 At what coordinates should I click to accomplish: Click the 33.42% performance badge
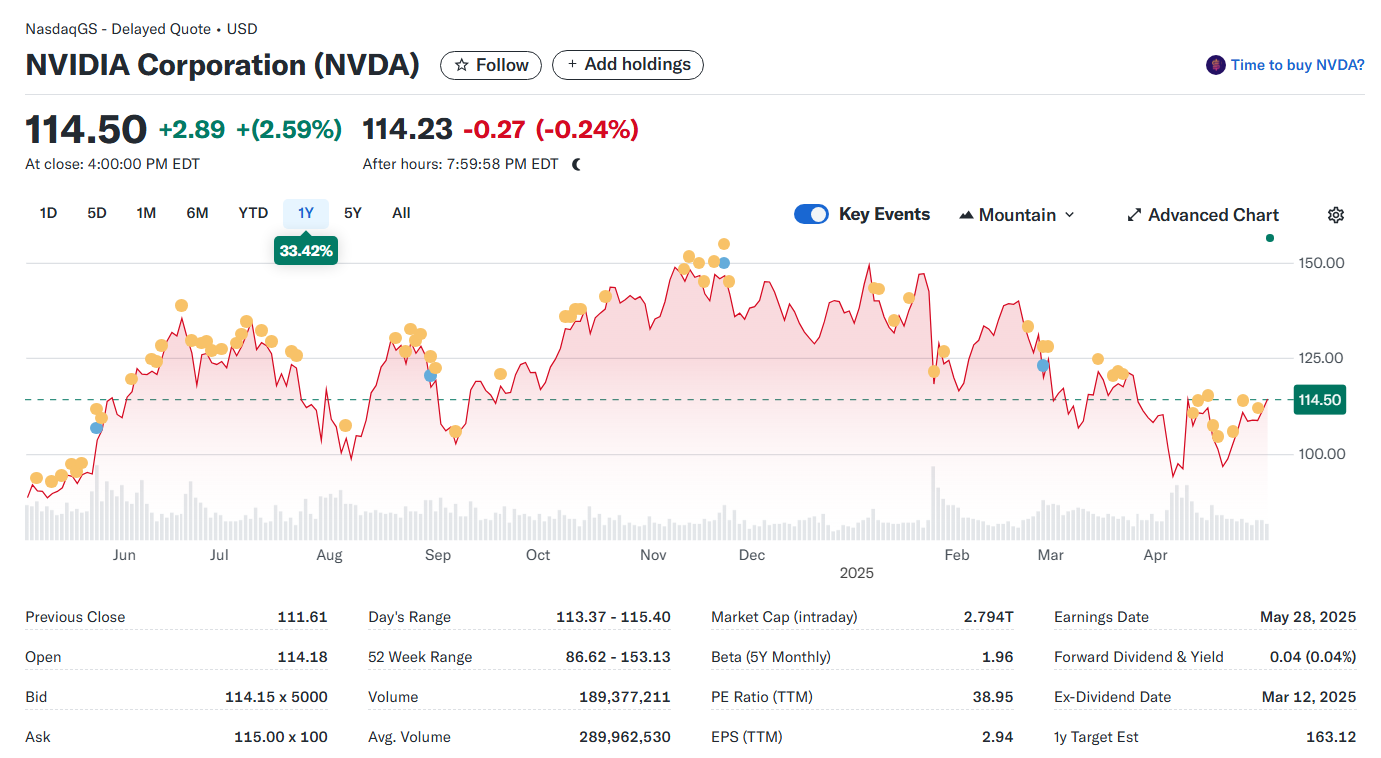pyautogui.click(x=306, y=250)
